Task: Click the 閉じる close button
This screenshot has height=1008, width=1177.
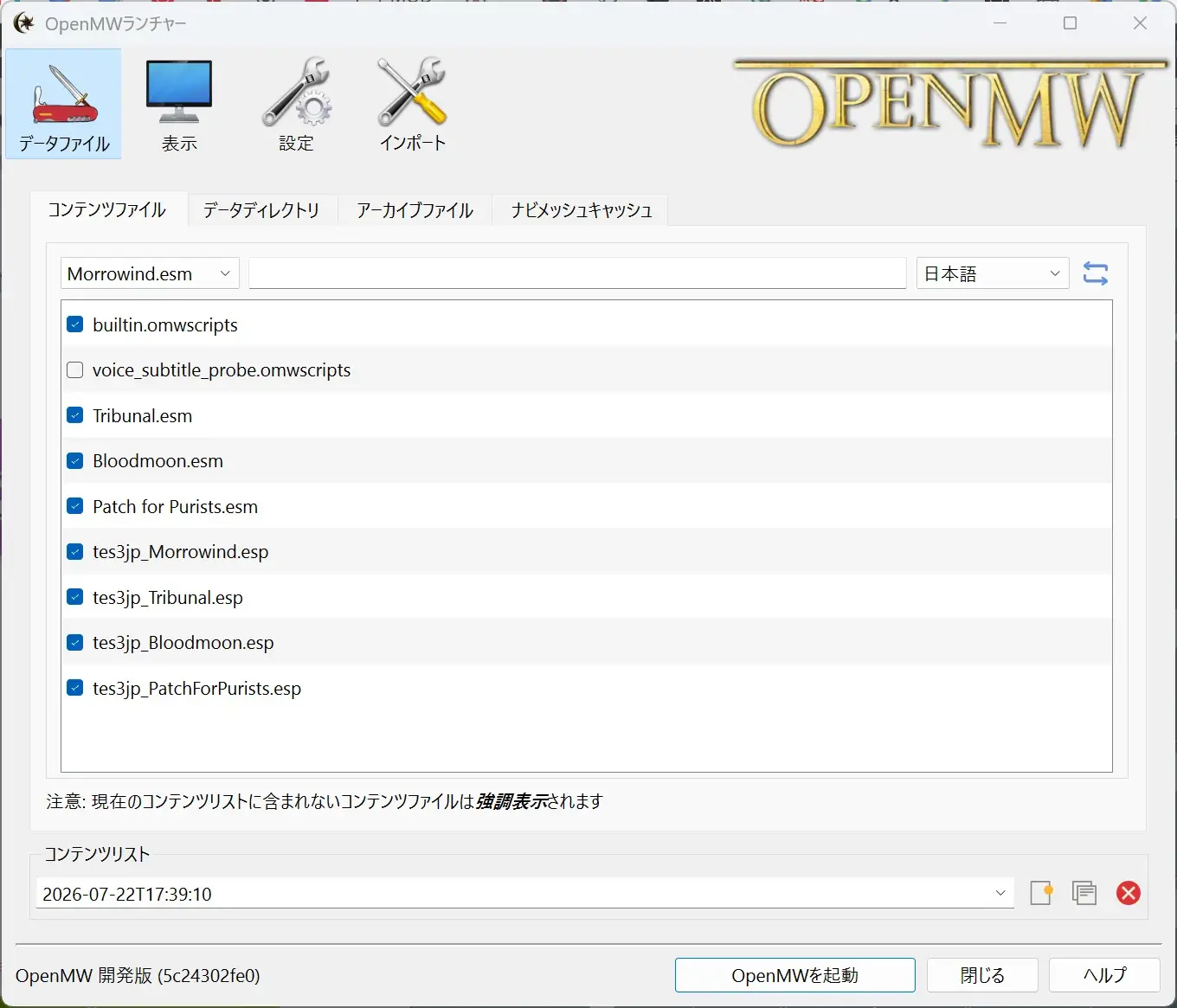Action: click(x=982, y=975)
